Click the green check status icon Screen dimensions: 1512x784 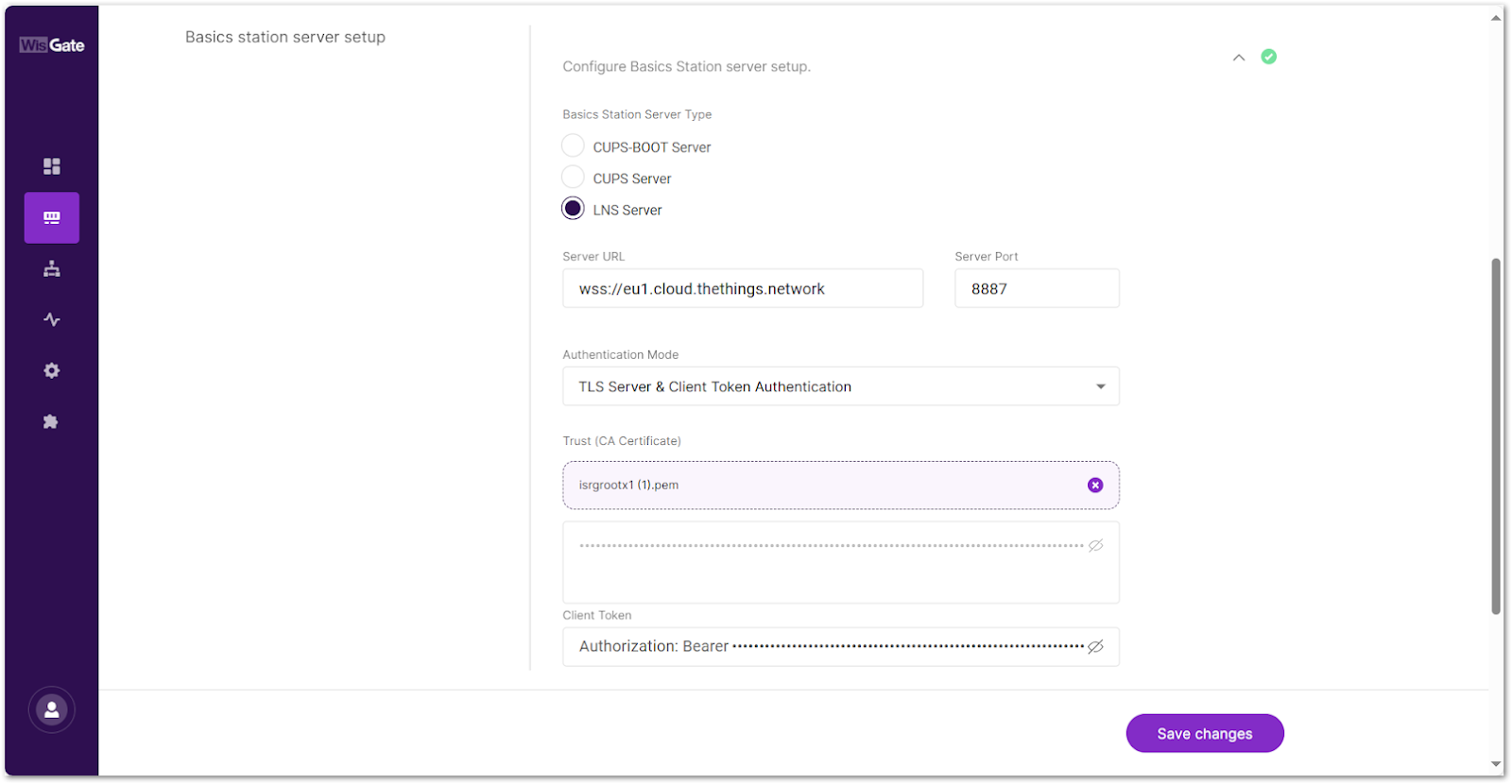coord(1269,57)
